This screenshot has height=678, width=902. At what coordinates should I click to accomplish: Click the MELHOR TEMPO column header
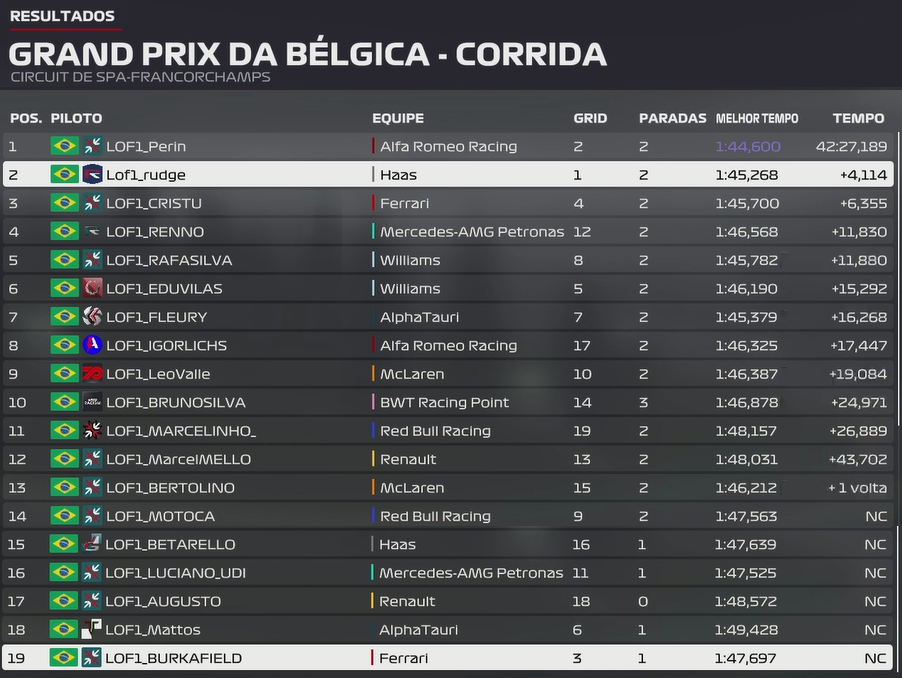[x=756, y=118]
